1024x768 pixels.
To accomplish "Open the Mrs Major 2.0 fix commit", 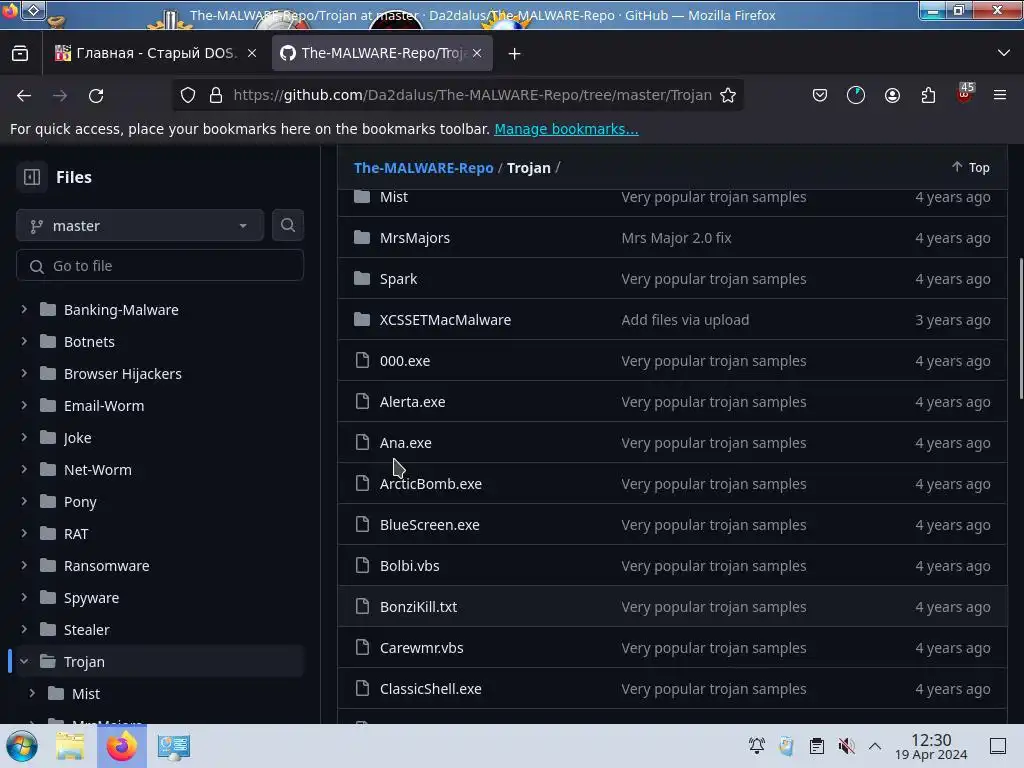I will (676, 238).
